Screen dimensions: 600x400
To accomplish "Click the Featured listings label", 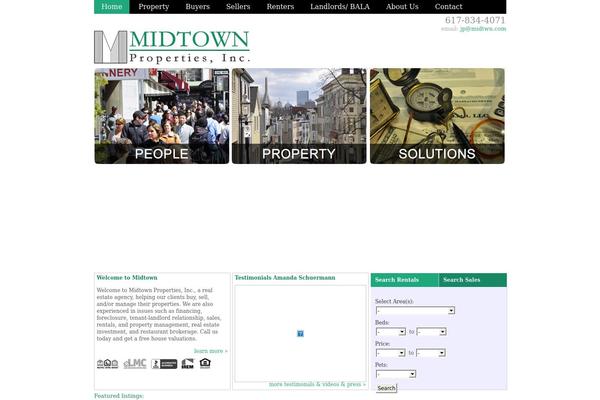I will tap(119, 396).
